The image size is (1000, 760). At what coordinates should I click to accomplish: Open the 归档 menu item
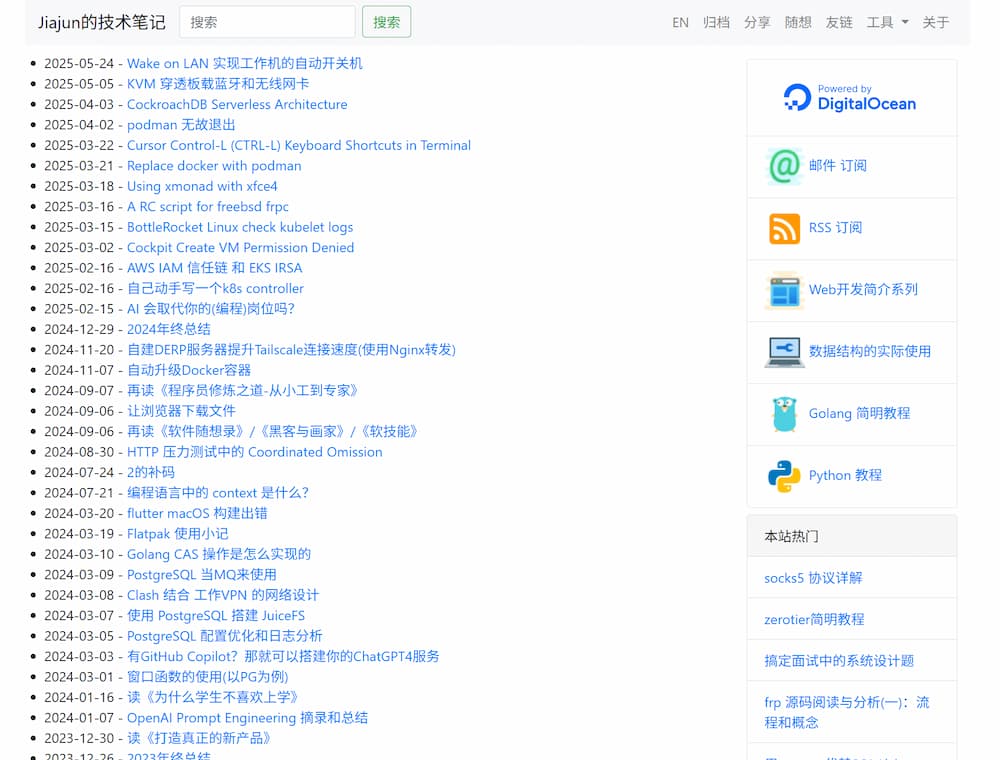click(x=716, y=21)
